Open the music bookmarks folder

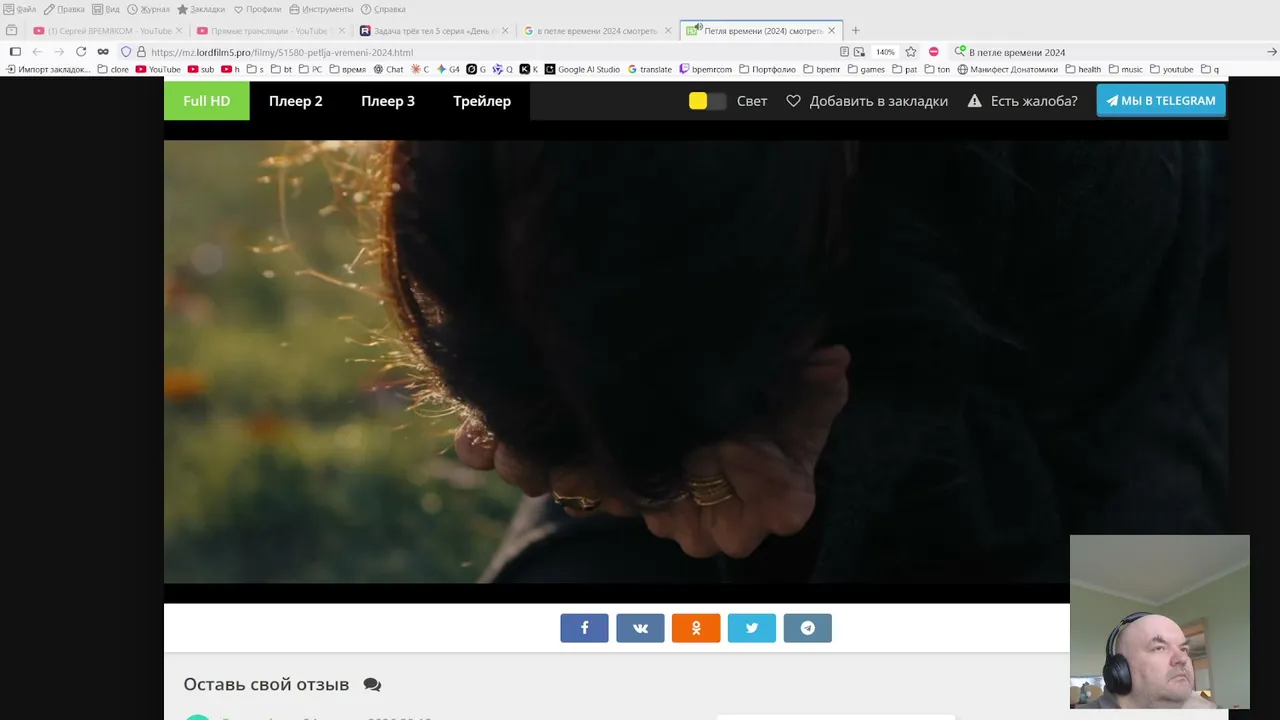tap(1125, 70)
